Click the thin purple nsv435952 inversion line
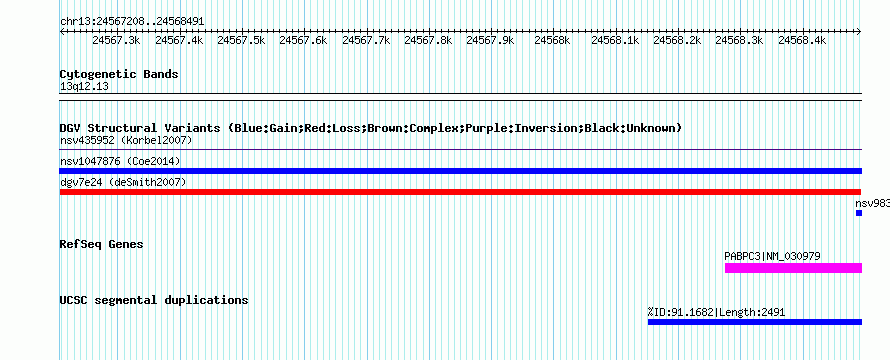The width and height of the screenshot is (890, 360). tap(461, 150)
